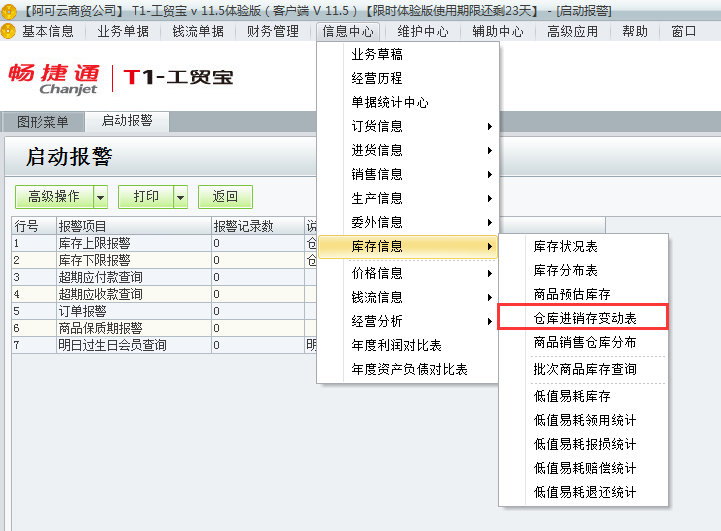Open 低值易耗领用统计 submenu item
Image resolution: width=721 pixels, height=531 pixels.
point(583,420)
